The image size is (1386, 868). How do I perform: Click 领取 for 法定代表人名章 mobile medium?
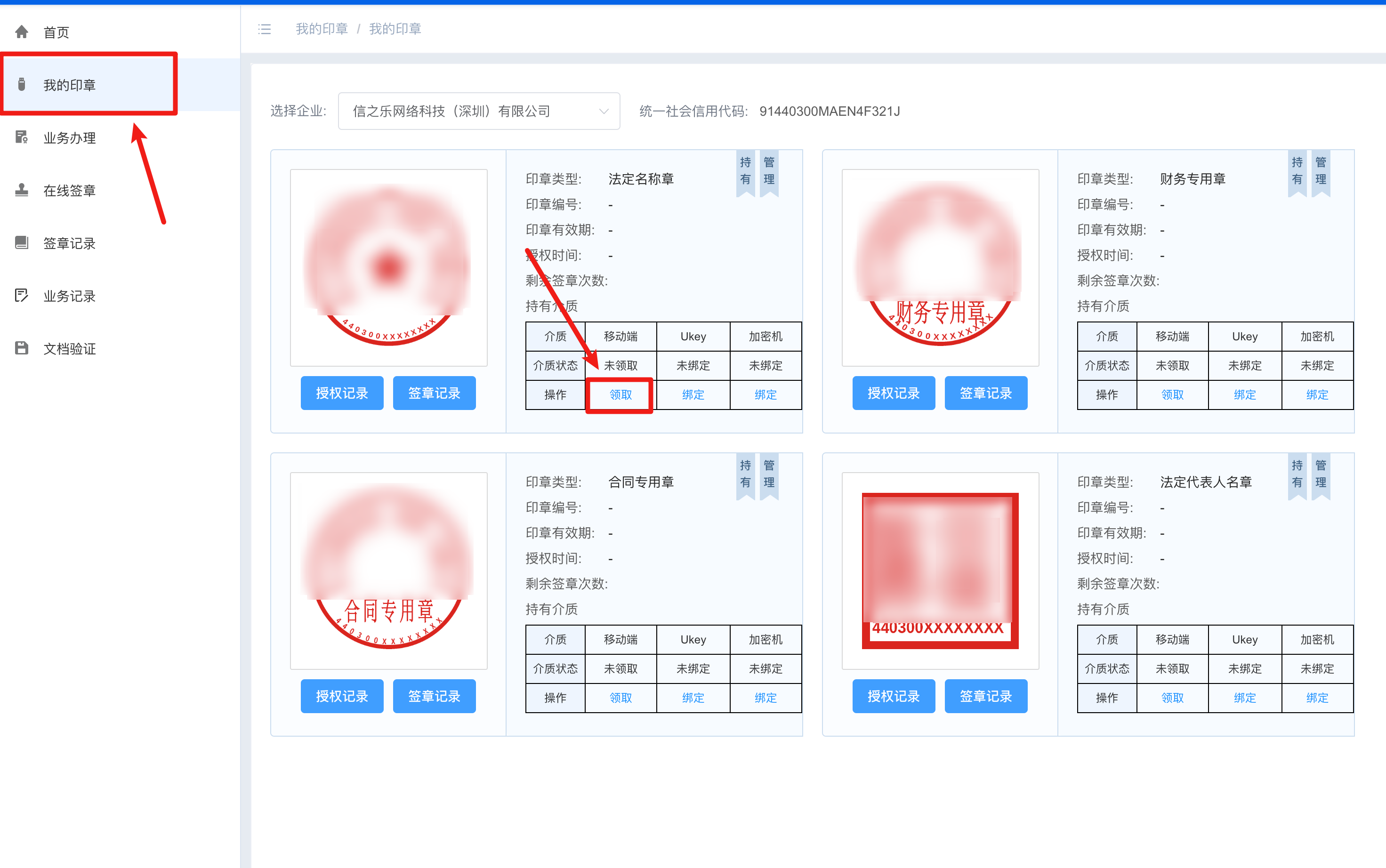(x=1172, y=698)
